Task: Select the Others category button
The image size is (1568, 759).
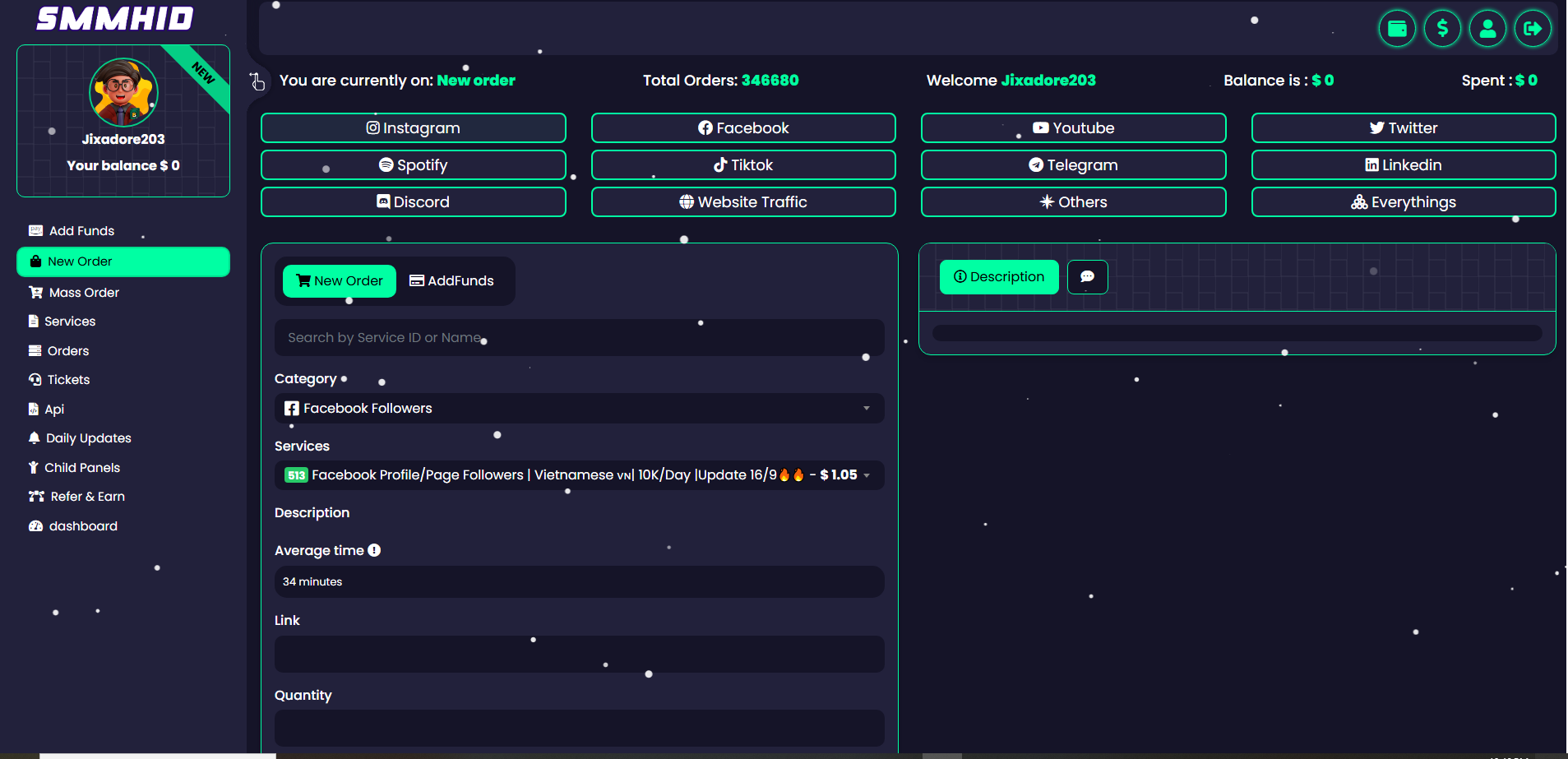Action: point(1073,201)
